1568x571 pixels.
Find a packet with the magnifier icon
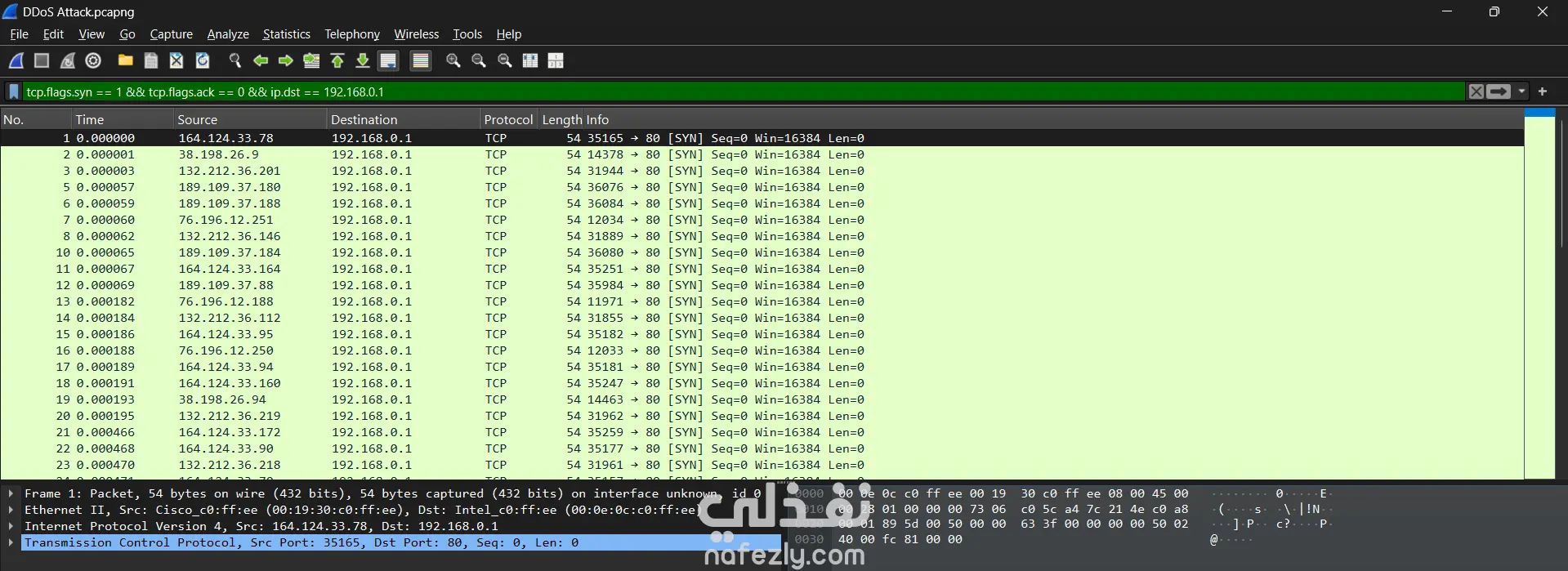coord(235,60)
